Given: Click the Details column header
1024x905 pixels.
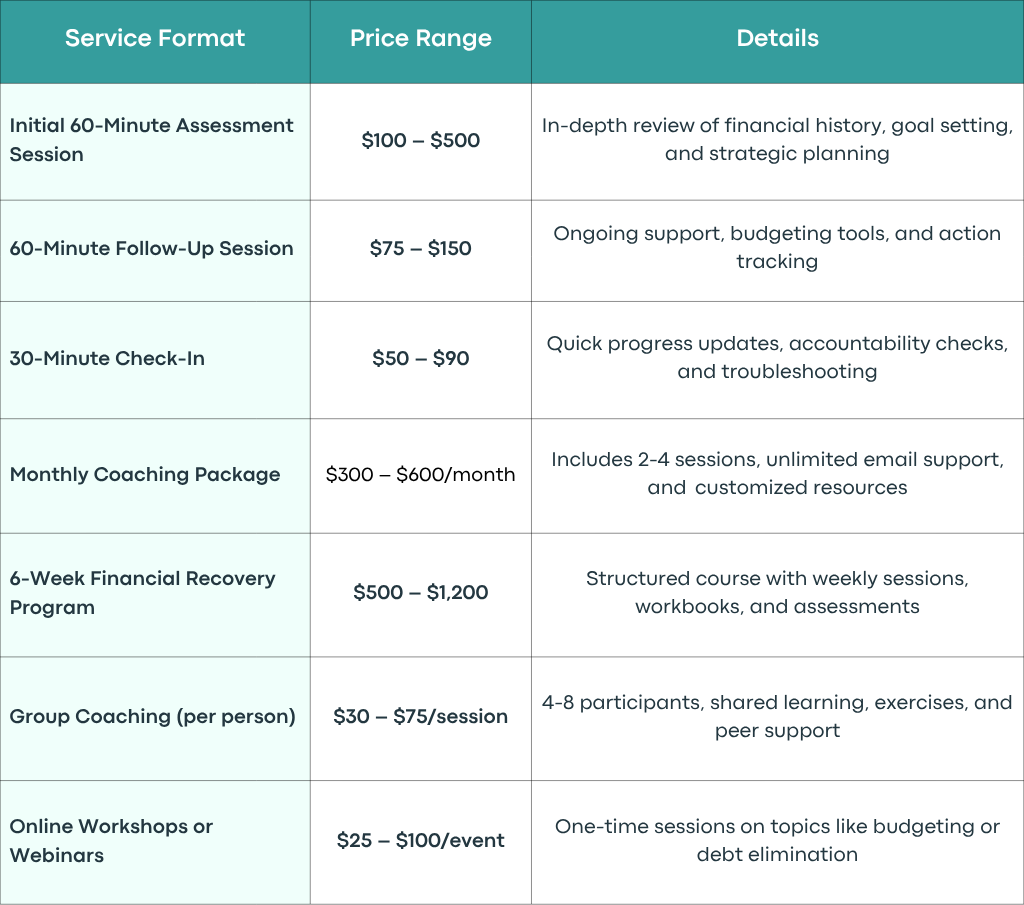Looking at the screenshot, I should 777,39.
